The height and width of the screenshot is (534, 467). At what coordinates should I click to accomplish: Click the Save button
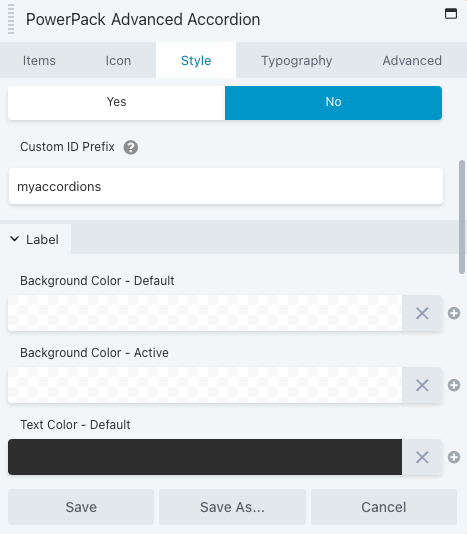81,507
